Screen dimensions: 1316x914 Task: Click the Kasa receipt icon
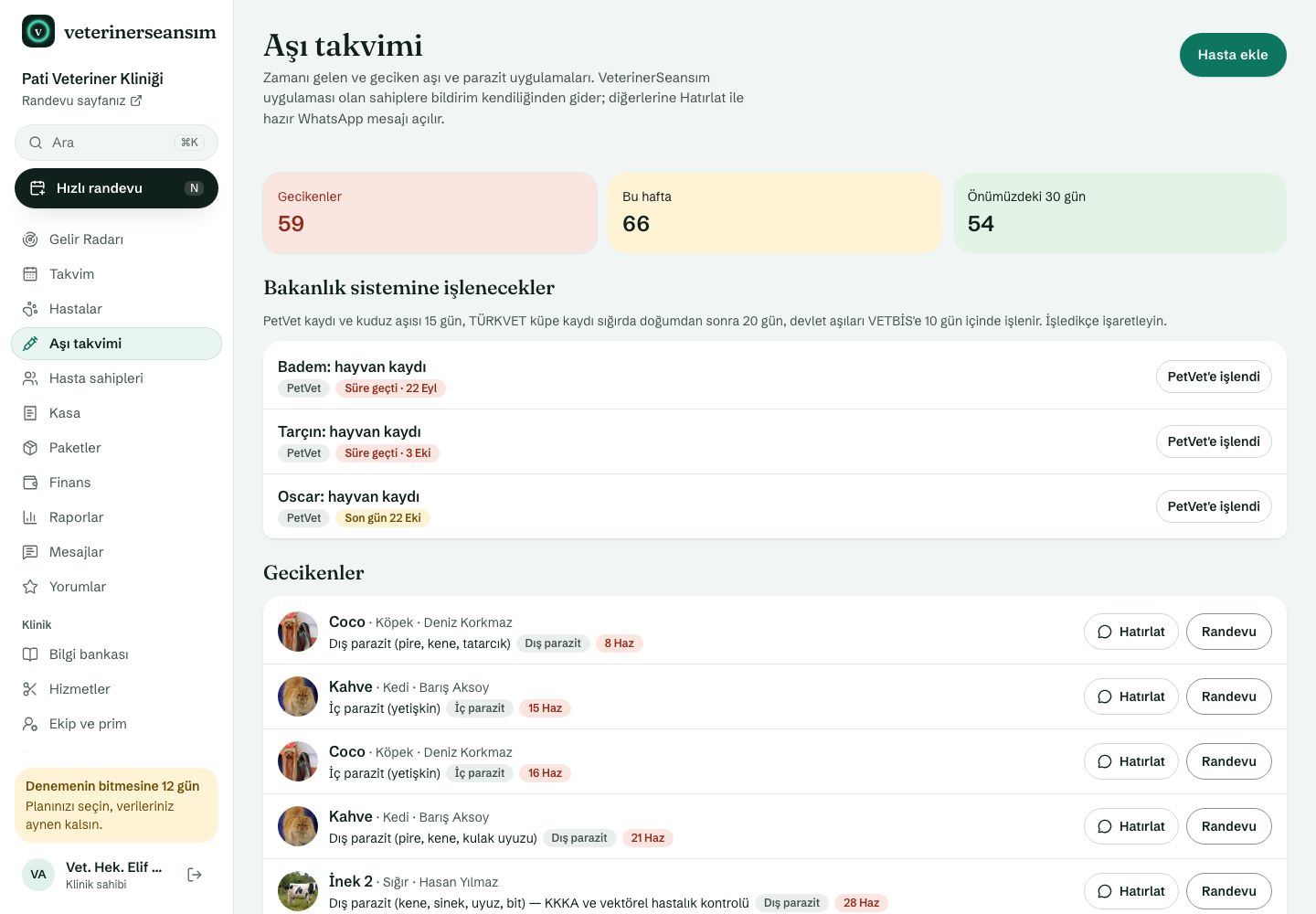[30, 413]
